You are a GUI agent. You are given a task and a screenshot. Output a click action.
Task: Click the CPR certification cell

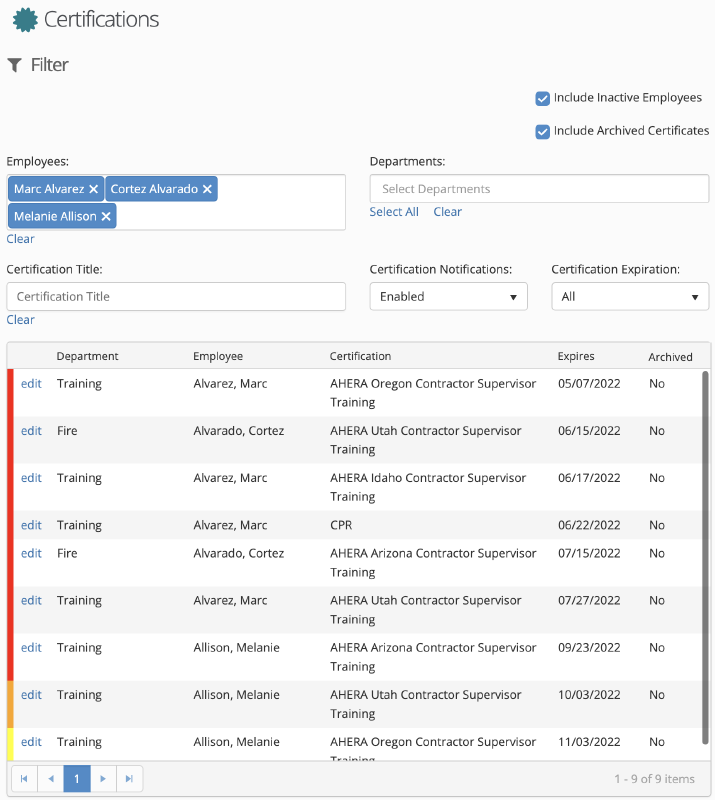click(341, 525)
